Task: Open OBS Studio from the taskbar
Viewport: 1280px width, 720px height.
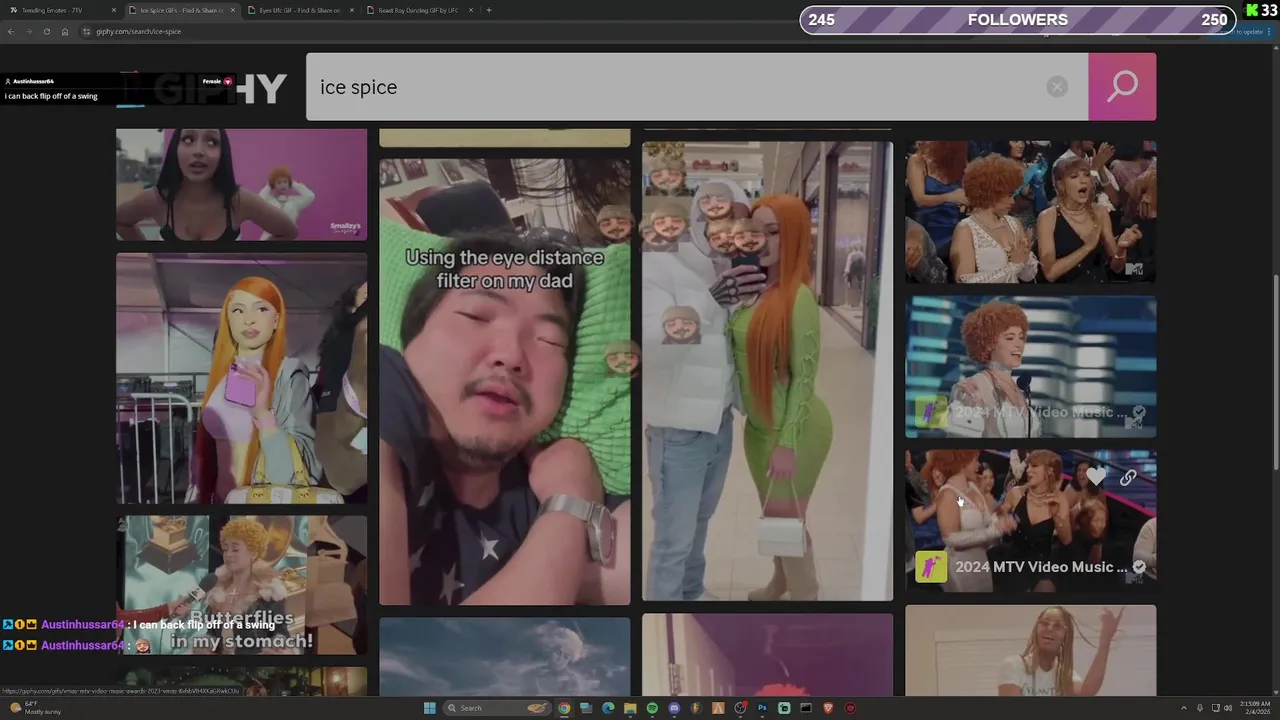Action: click(x=740, y=708)
